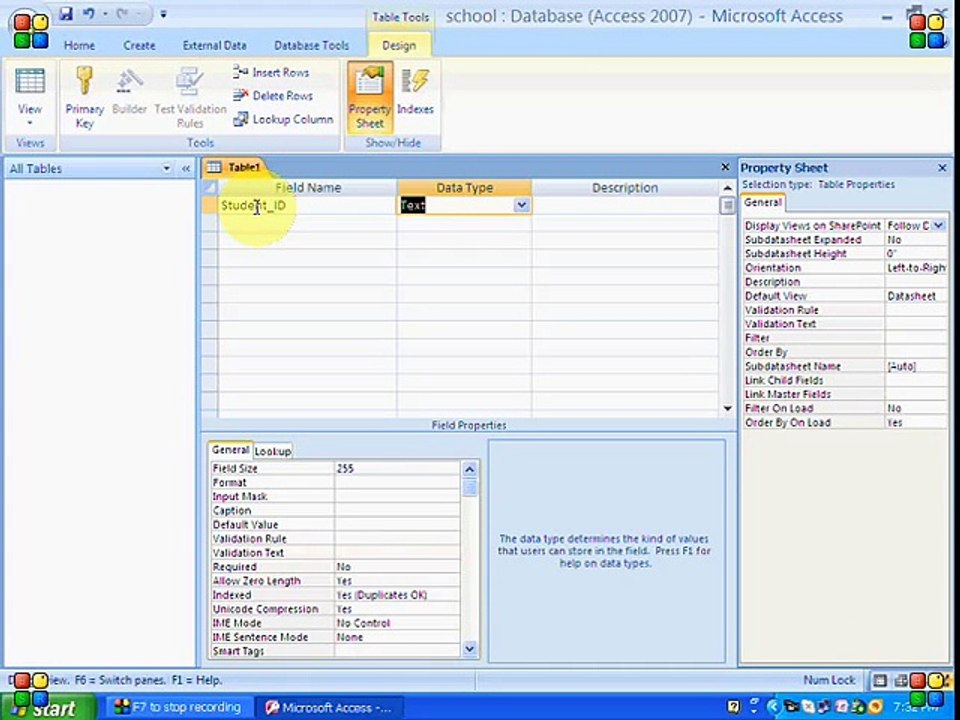Image resolution: width=960 pixels, height=720 pixels.
Task: Open the Indexes lightning icon
Action: [415, 92]
